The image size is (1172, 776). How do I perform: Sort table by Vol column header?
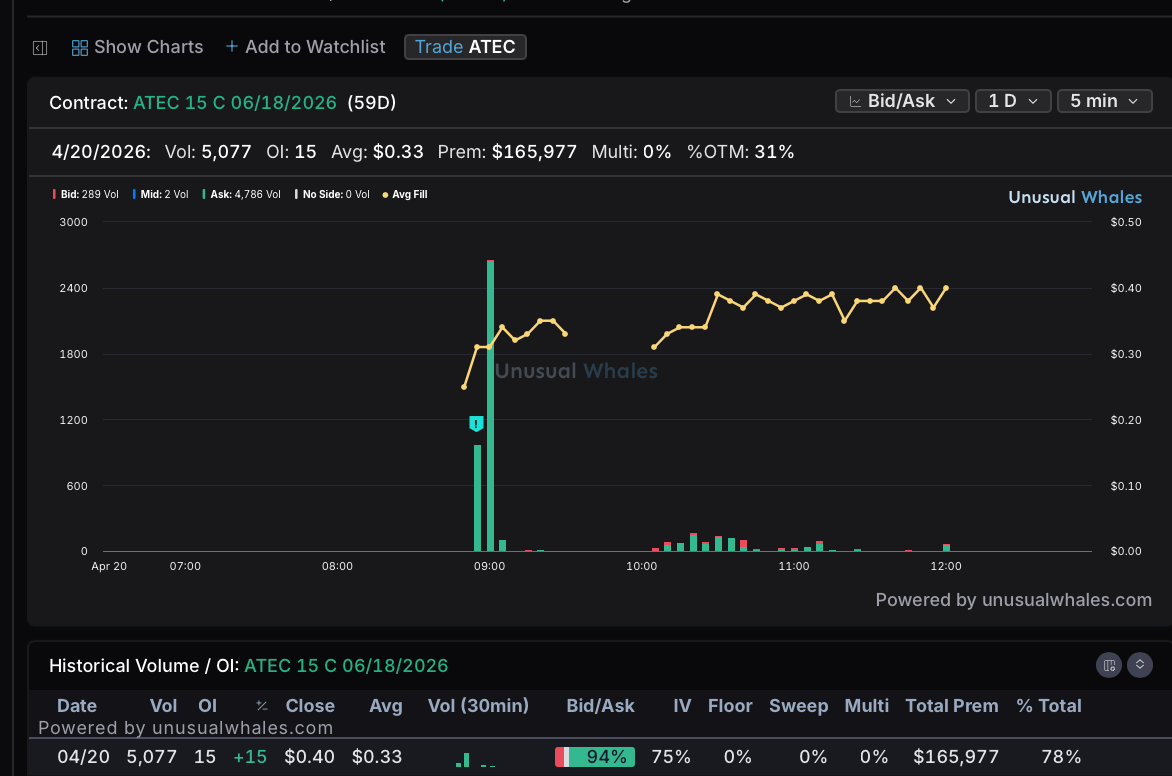pos(163,706)
